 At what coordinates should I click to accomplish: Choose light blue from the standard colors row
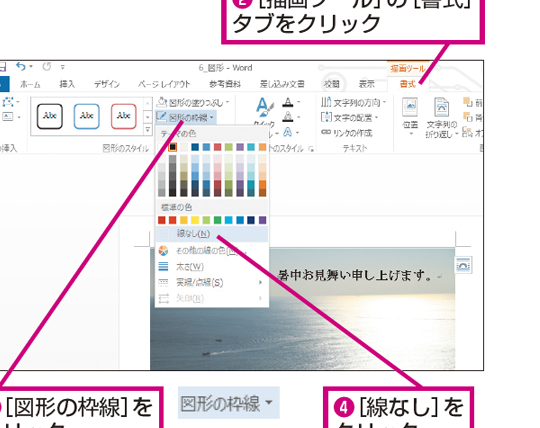(x=229, y=220)
